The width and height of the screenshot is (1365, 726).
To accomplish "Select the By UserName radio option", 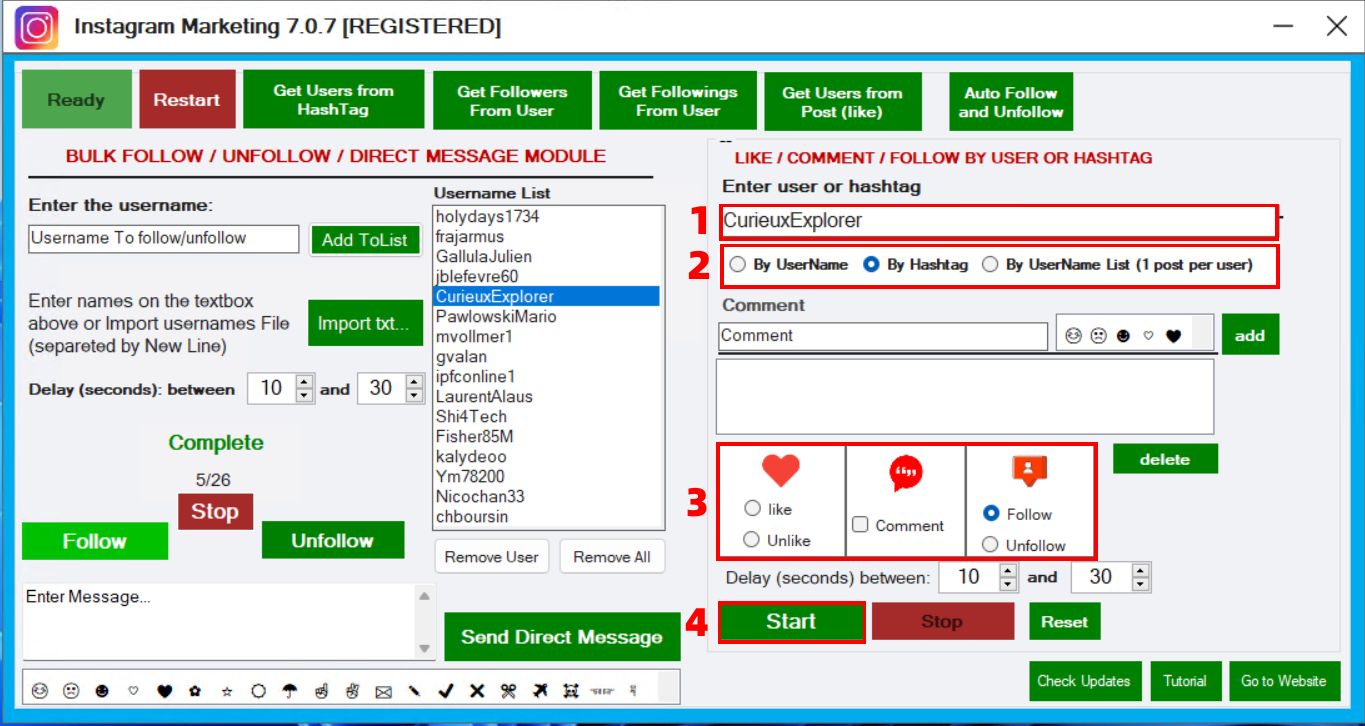I will tap(738, 265).
